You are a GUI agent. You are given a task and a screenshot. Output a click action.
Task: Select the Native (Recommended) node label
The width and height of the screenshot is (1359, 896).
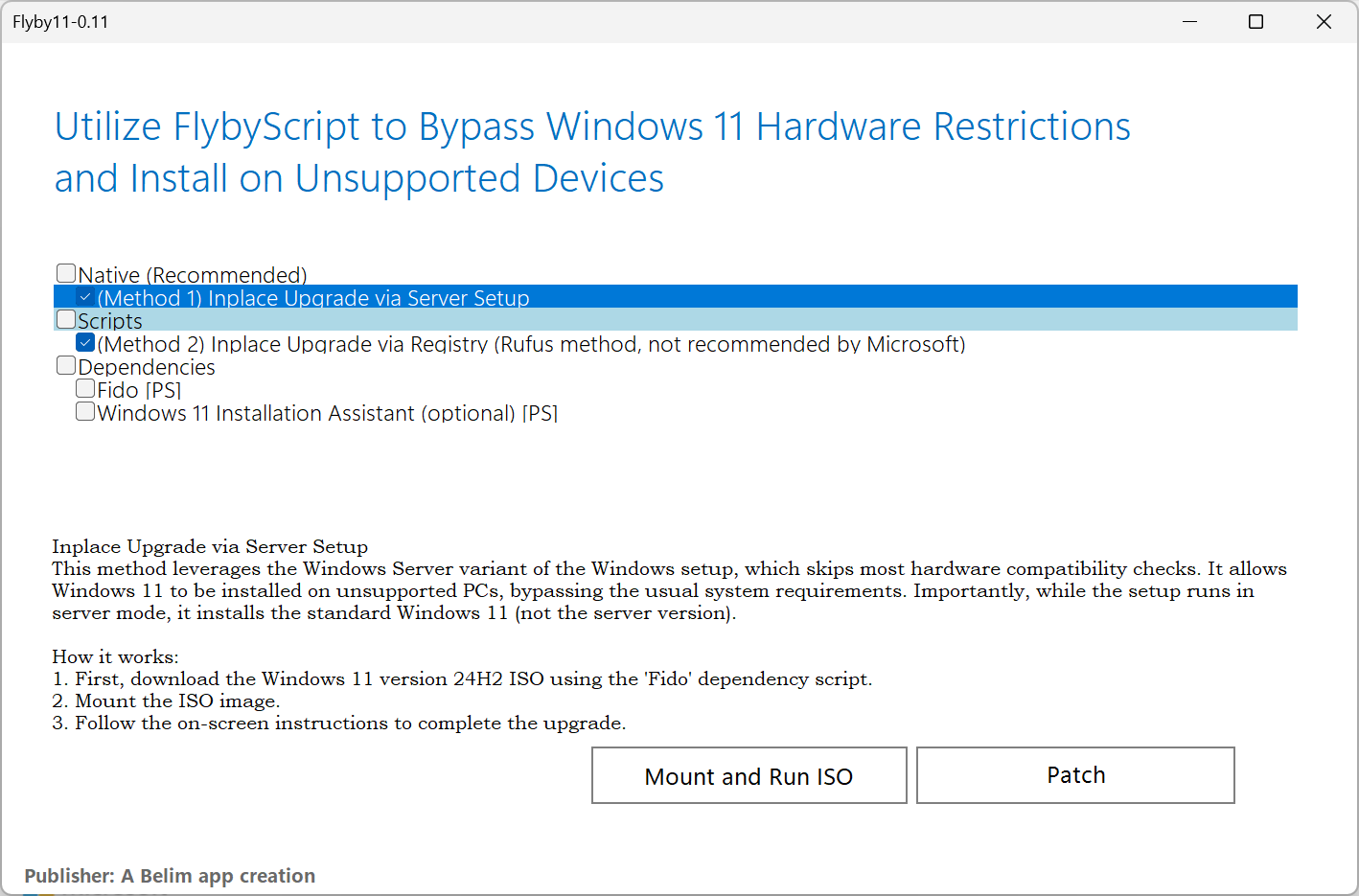(193, 275)
